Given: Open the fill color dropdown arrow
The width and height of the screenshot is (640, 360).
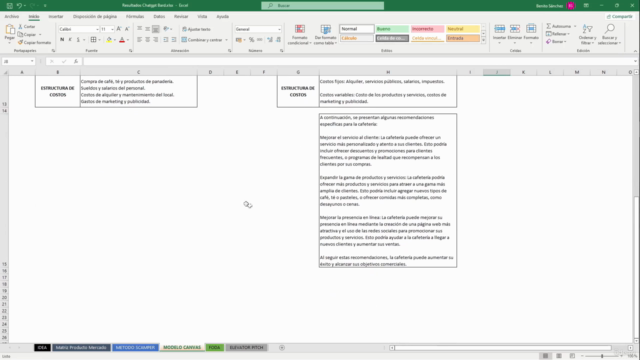Looking at the screenshot, I should click(115, 40).
